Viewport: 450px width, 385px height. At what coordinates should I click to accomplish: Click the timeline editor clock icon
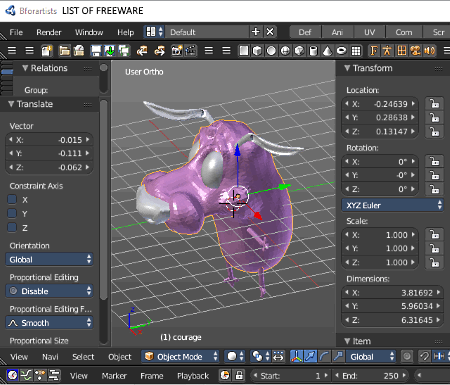[x=12, y=376]
